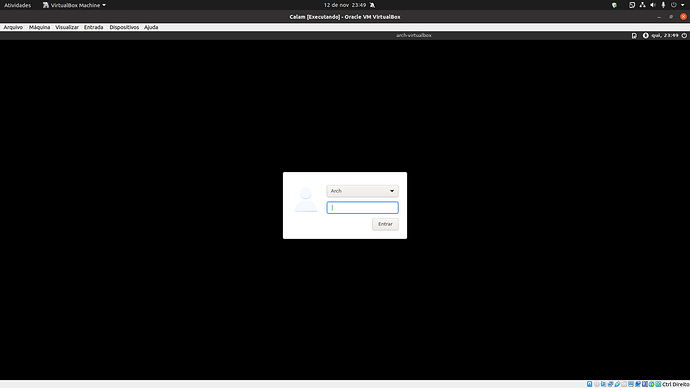Viewport: 690px width, 388px height.
Task: Expand the Arch user dropdown
Action: point(362,191)
